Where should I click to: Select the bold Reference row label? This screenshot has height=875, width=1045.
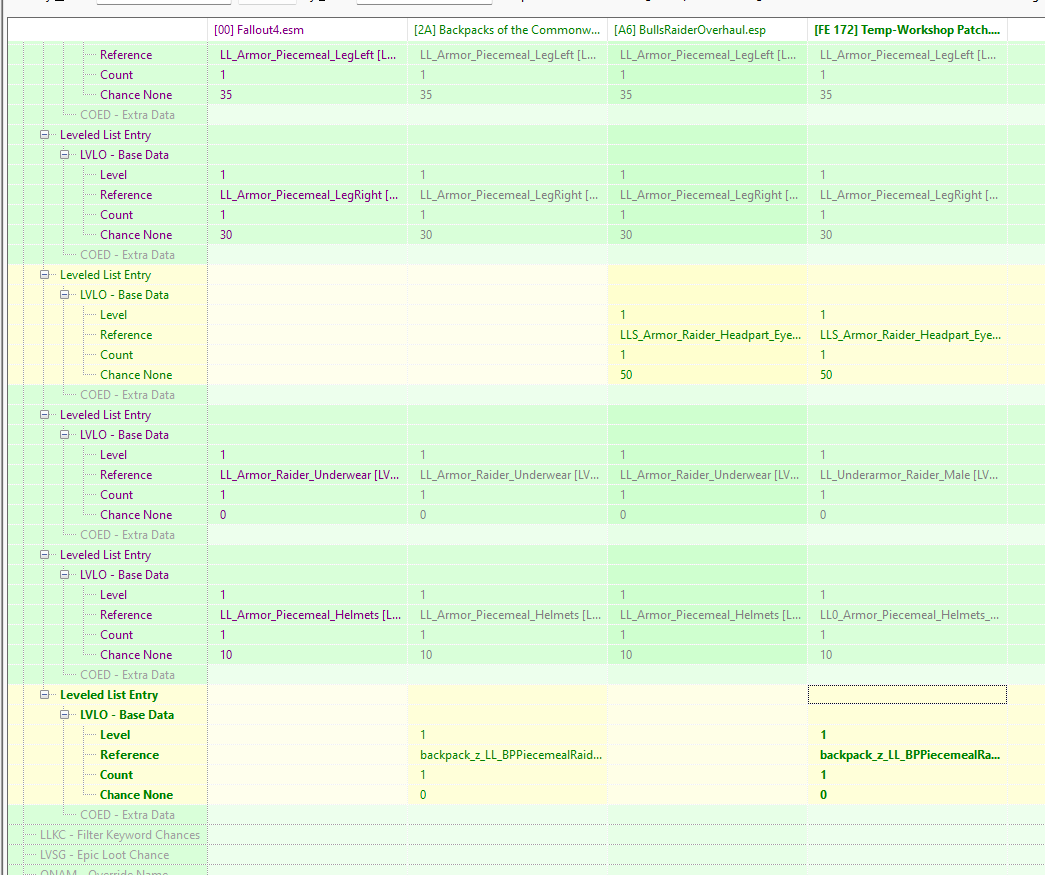click(x=129, y=754)
